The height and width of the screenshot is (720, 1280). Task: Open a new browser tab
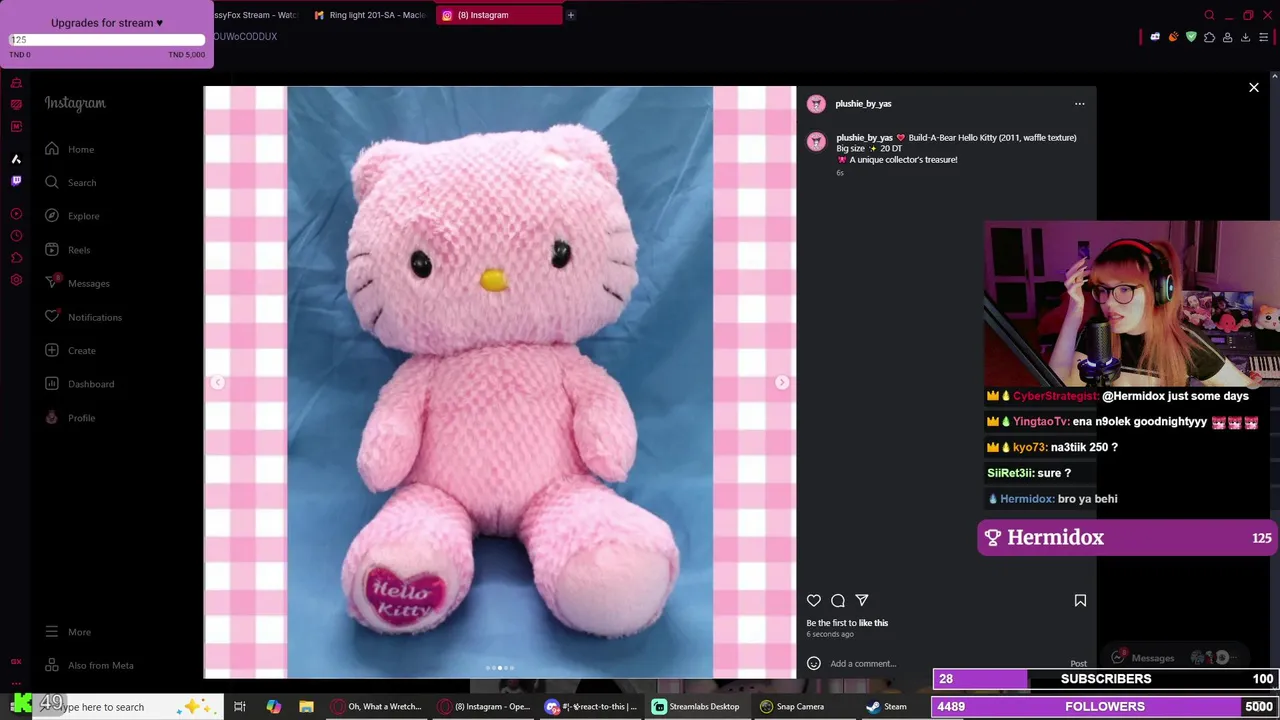tap(571, 15)
